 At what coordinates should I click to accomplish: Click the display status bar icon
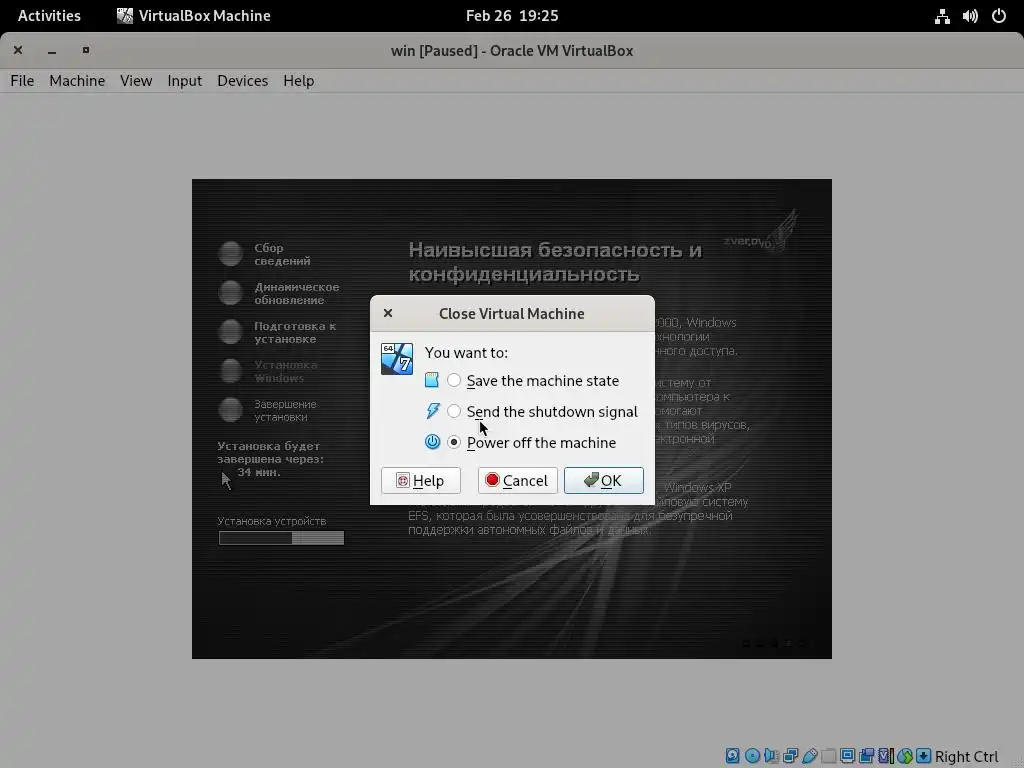click(x=848, y=756)
